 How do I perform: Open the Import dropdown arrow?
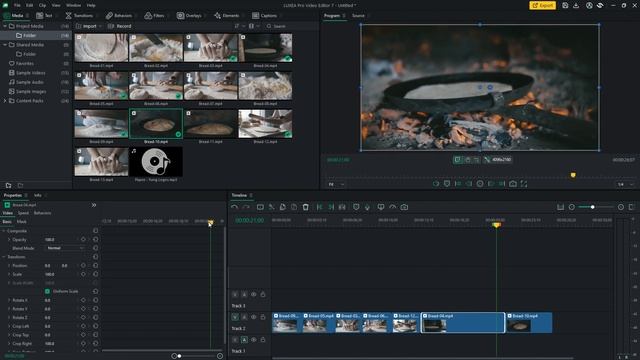(100, 26)
